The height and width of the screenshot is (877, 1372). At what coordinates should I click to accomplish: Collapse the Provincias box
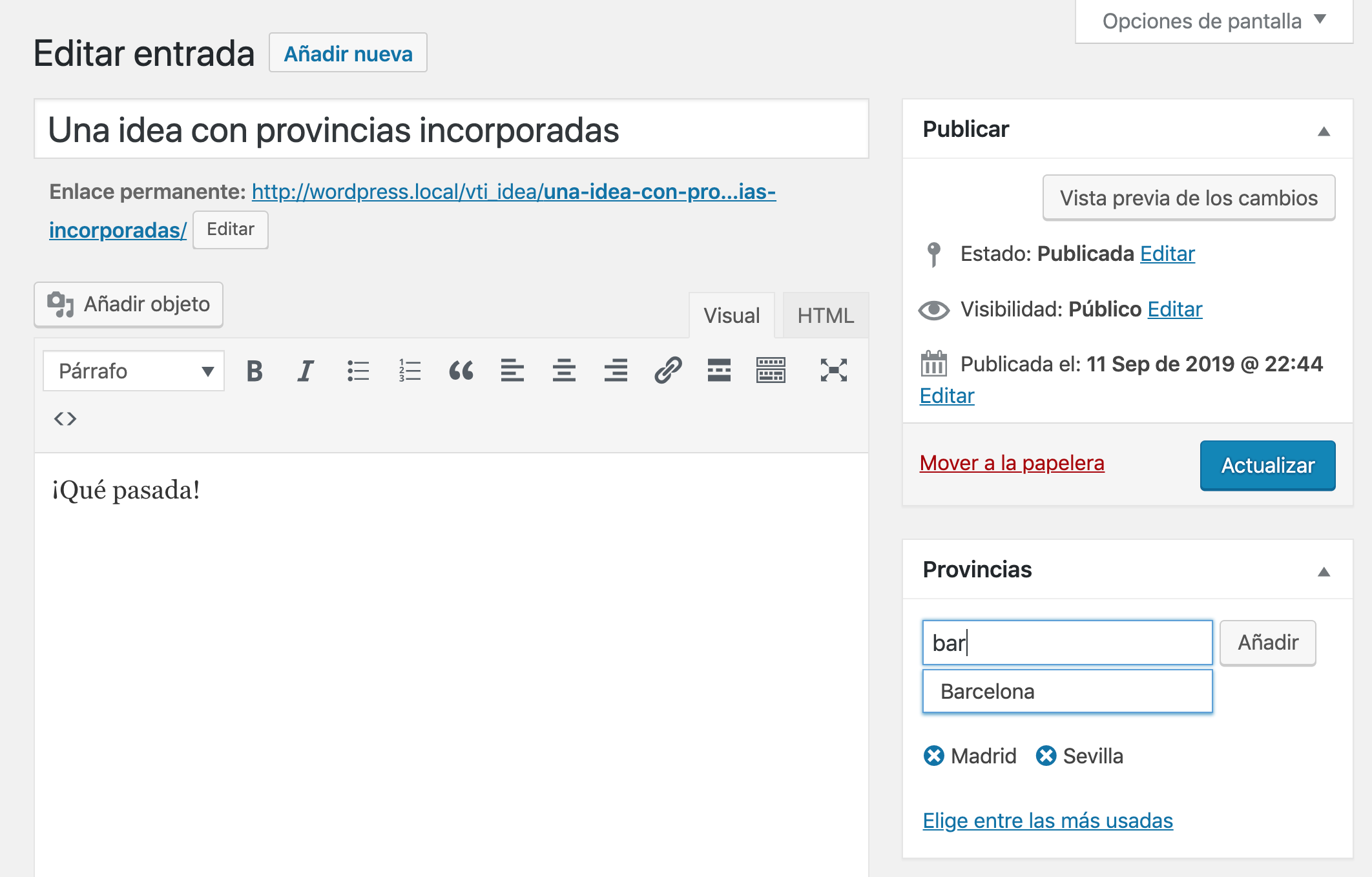pyautogui.click(x=1324, y=572)
